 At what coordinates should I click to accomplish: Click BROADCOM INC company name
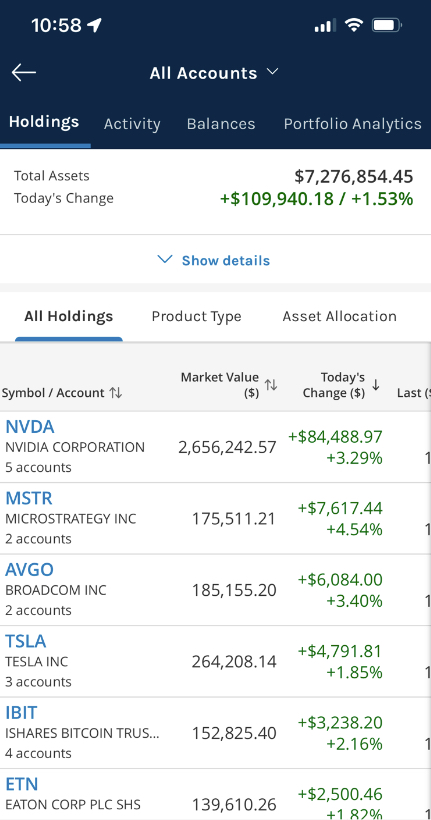[55, 590]
